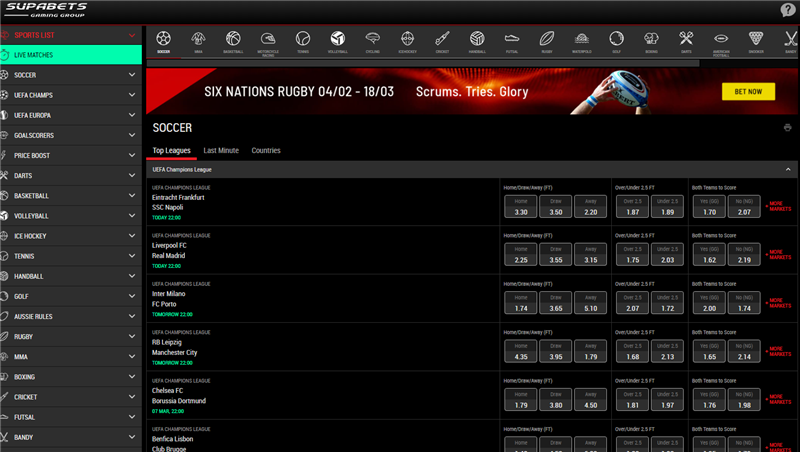Choose Over 2.5 at 1.68 for Leipzig match
Image resolution: width=800 pixels, height=452 pixels.
[633, 351]
